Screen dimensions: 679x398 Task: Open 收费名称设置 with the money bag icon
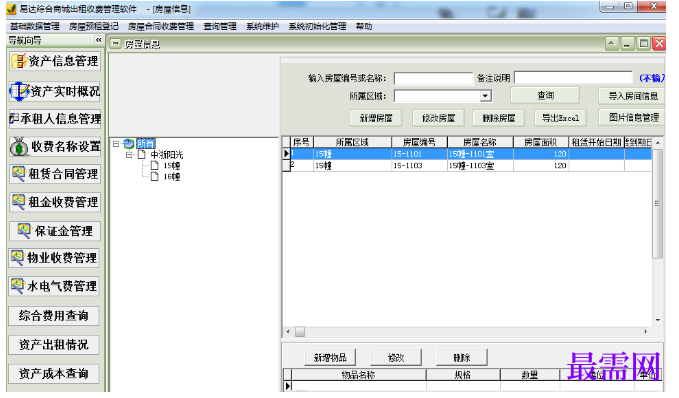55,147
